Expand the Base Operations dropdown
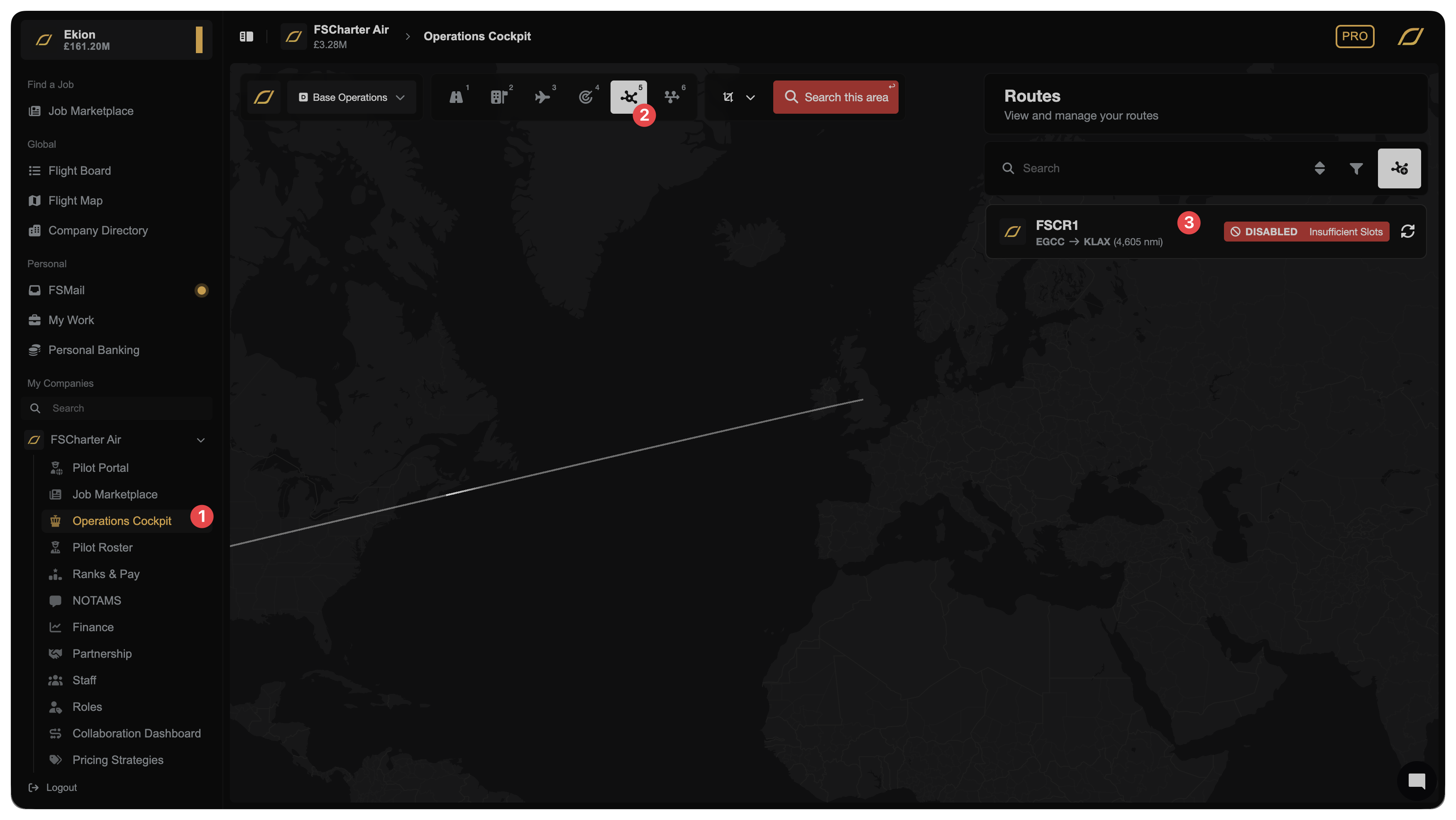The image size is (1456, 820). pos(352,97)
